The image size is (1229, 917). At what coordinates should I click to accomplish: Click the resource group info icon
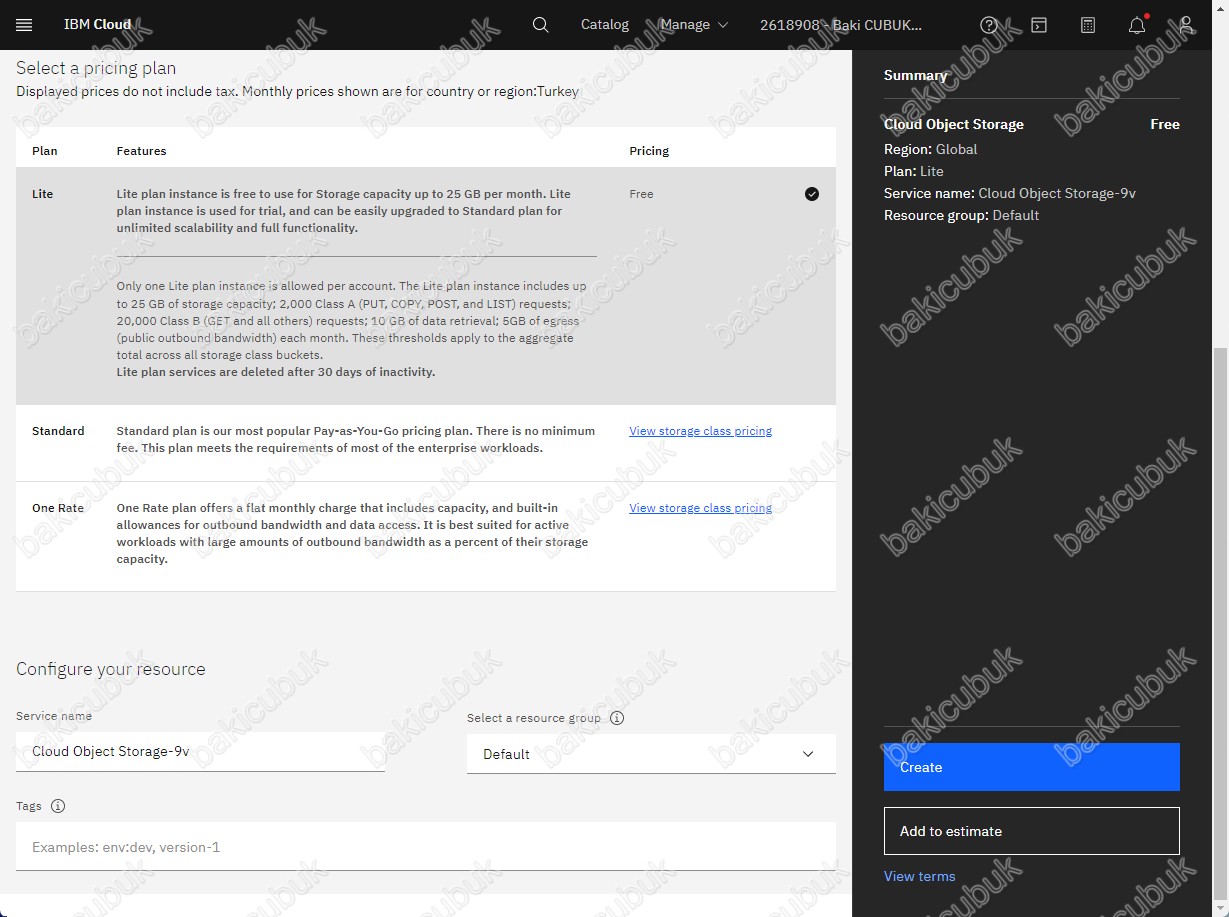[617, 718]
